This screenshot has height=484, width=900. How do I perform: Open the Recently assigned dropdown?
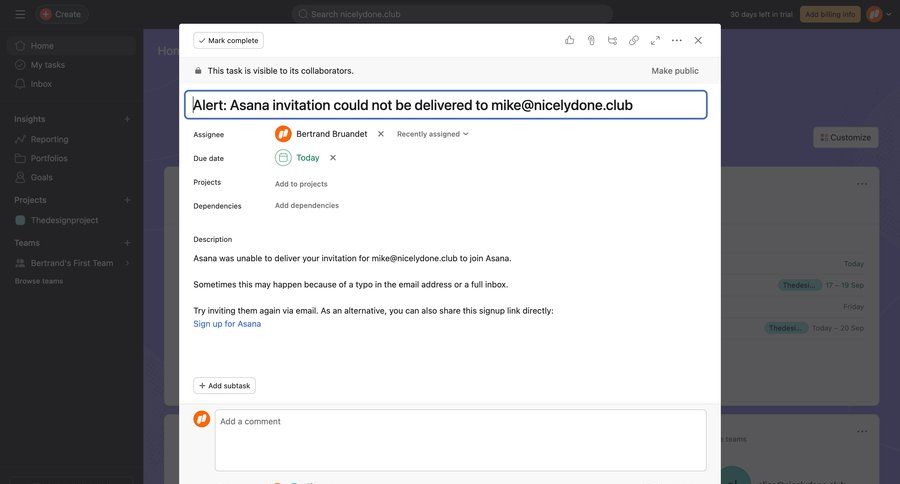432,134
